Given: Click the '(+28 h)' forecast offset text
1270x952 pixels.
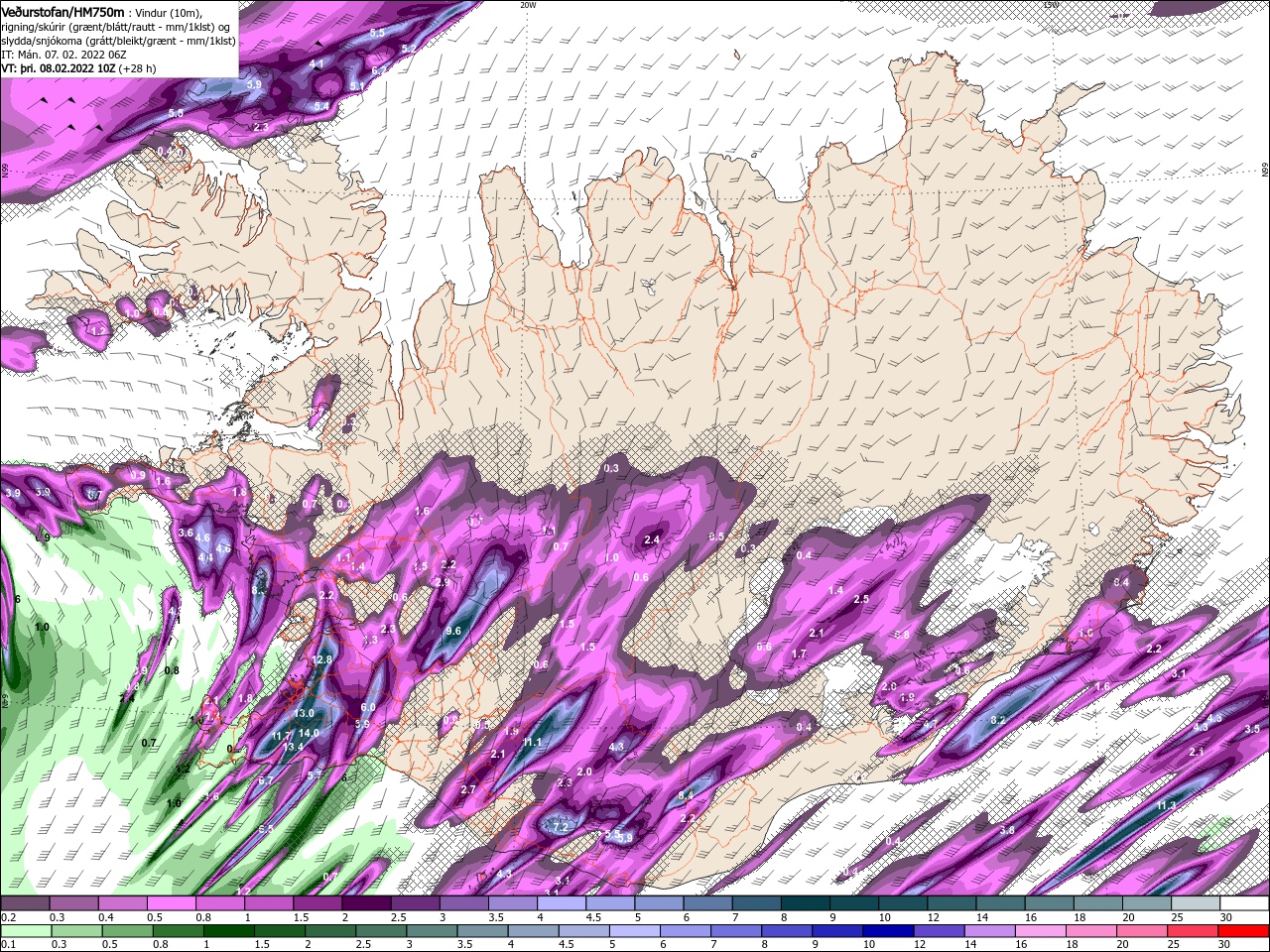Looking at the screenshot, I should pyautogui.click(x=139, y=68).
